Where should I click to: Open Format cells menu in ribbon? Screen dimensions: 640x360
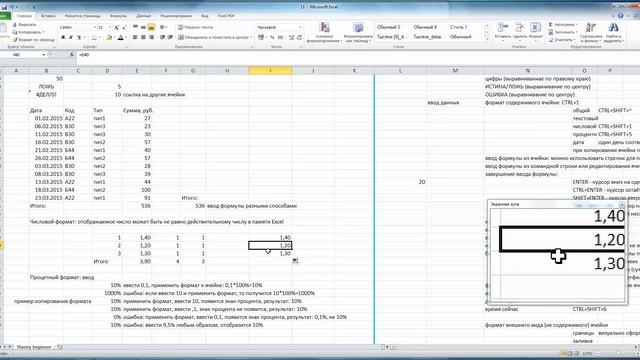pyautogui.click(x=535, y=32)
